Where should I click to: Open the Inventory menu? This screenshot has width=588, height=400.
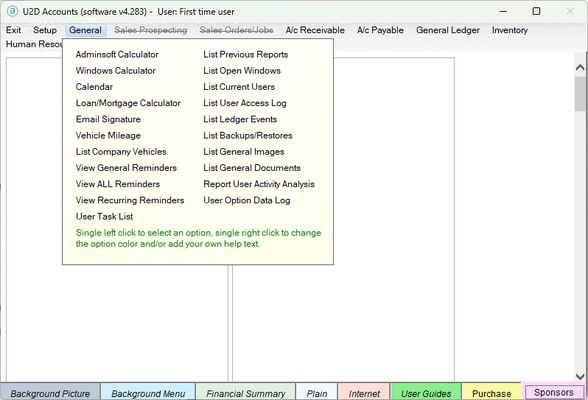coord(510,30)
